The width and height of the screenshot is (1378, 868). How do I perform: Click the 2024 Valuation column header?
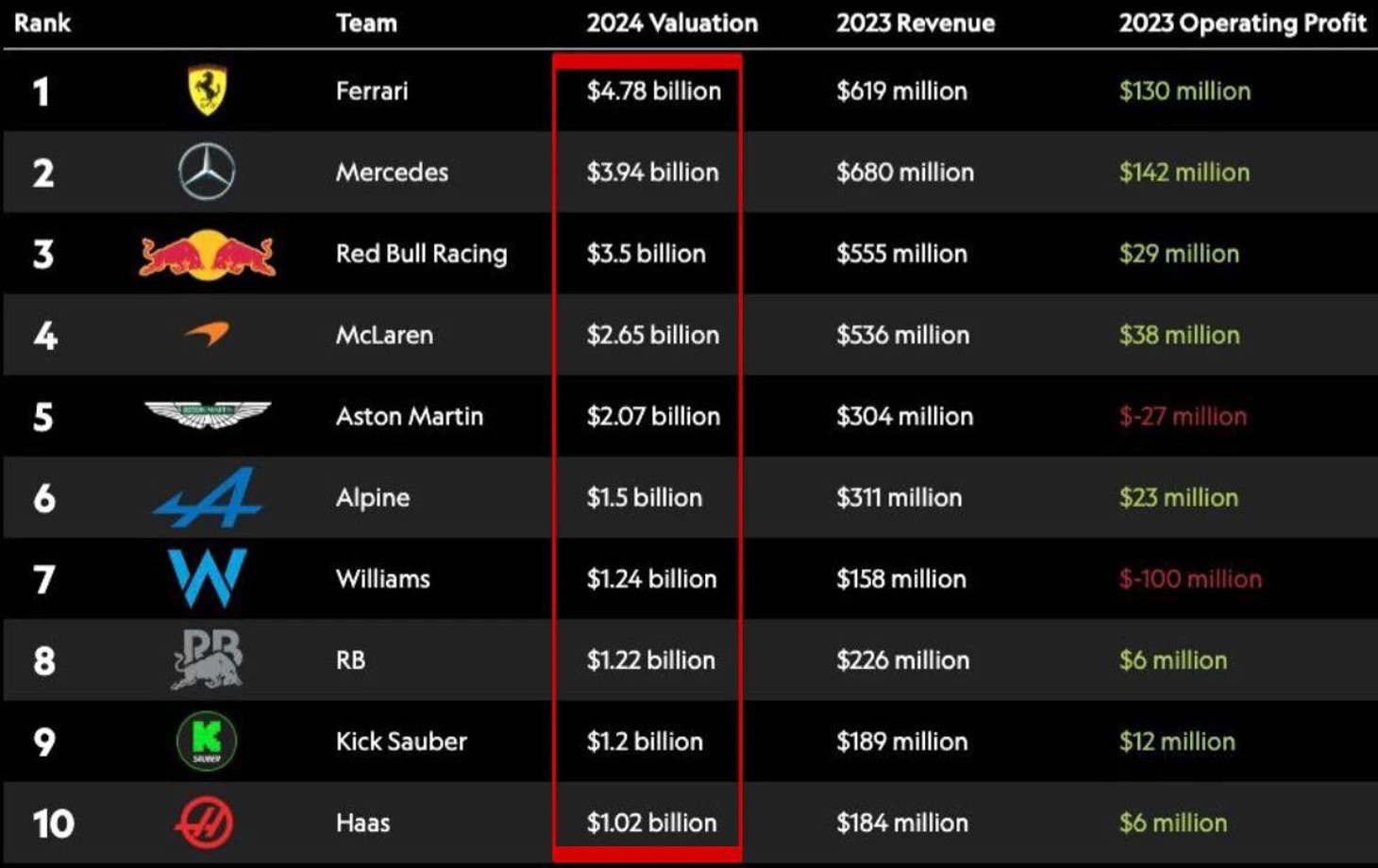pos(672,23)
